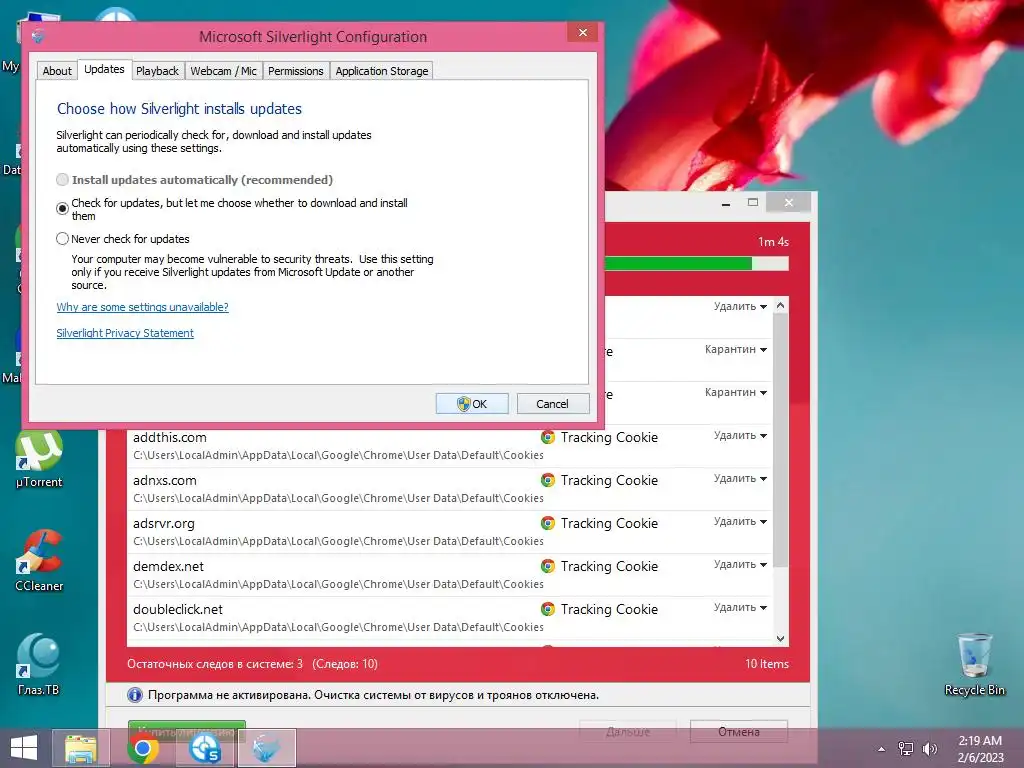Open the Удалить dropdown for adsrvr.org
Viewport: 1024px width, 768px height.
pos(740,522)
